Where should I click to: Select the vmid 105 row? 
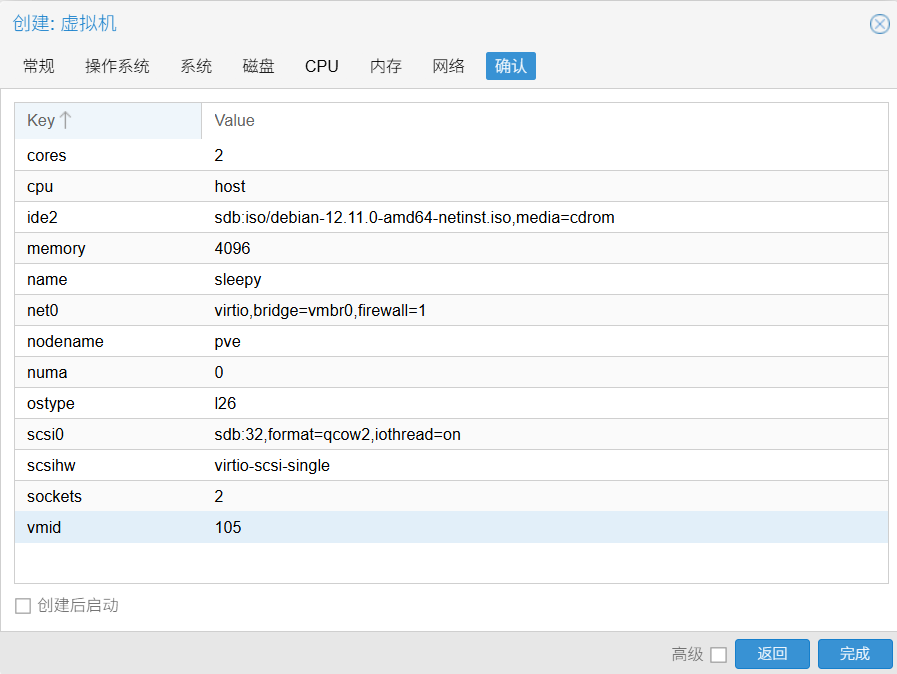[x=451, y=527]
